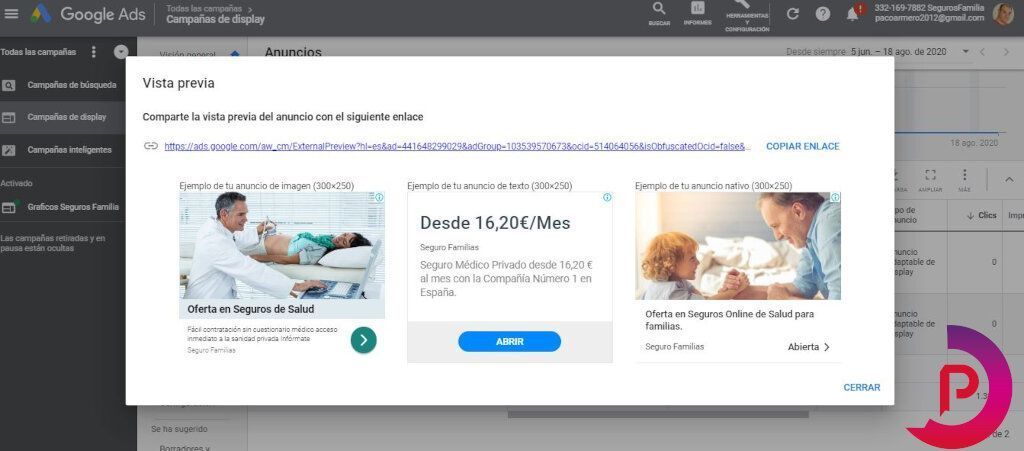This screenshot has height=451, width=1024.
Task: Go to next date range arrow
Action: [1006, 52]
